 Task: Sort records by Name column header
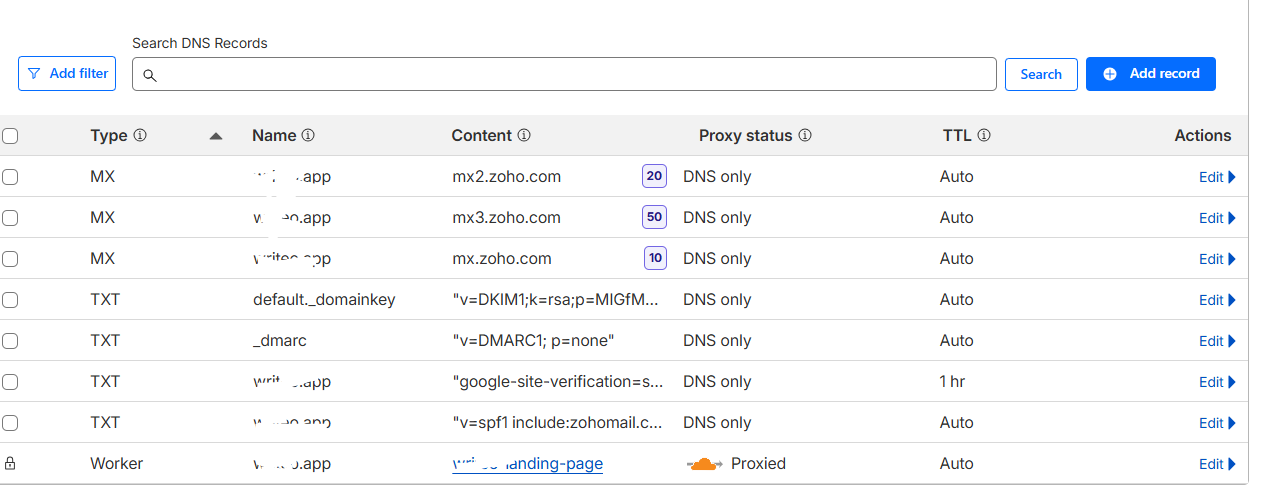point(274,135)
